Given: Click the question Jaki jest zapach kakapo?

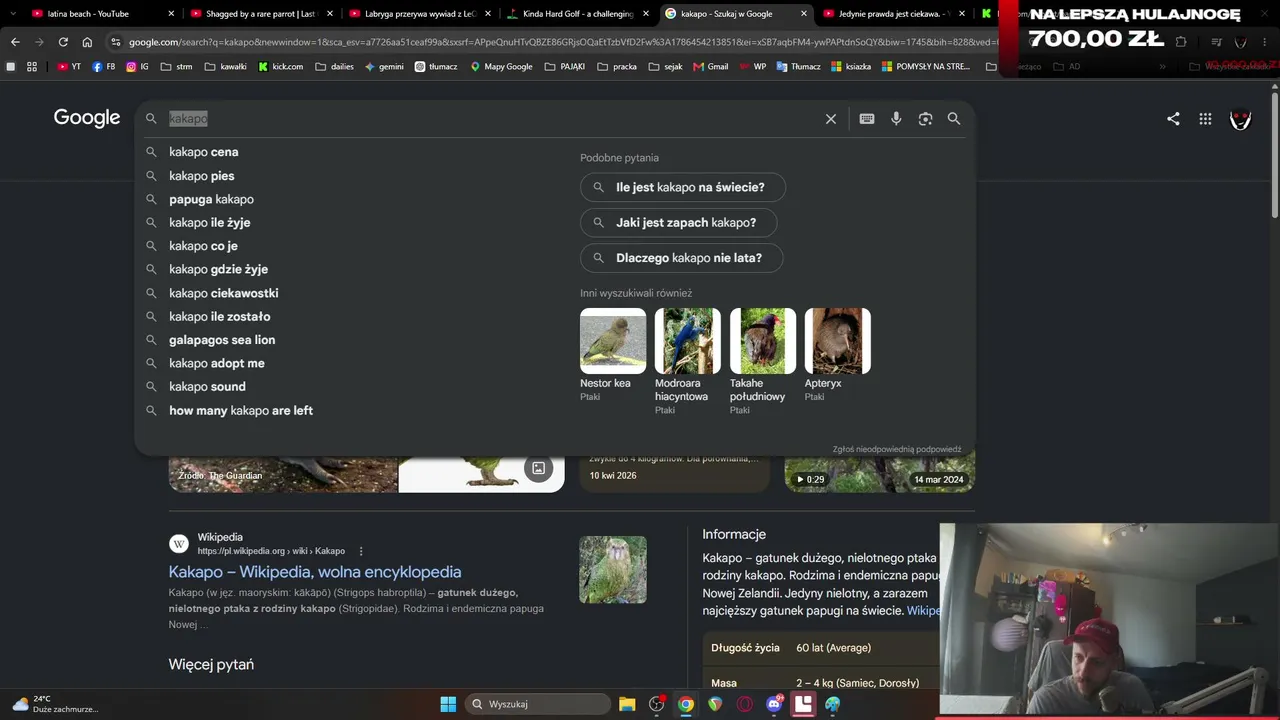Looking at the screenshot, I should (679, 223).
